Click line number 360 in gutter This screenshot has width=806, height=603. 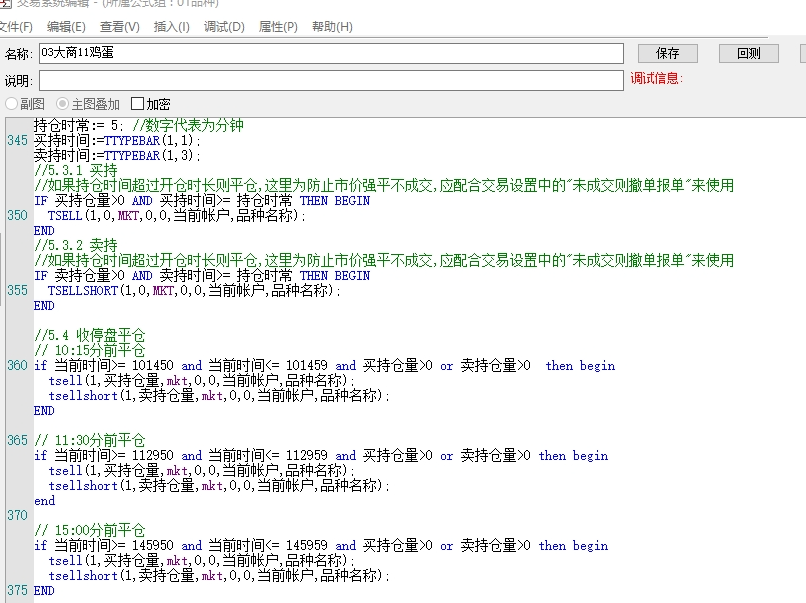click(x=17, y=366)
